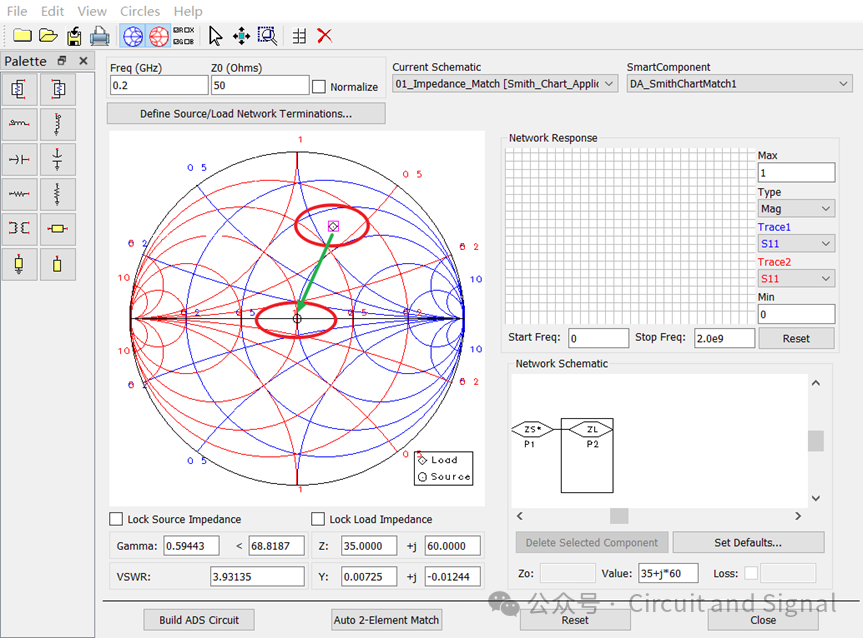Open the Circles menu

point(140,11)
